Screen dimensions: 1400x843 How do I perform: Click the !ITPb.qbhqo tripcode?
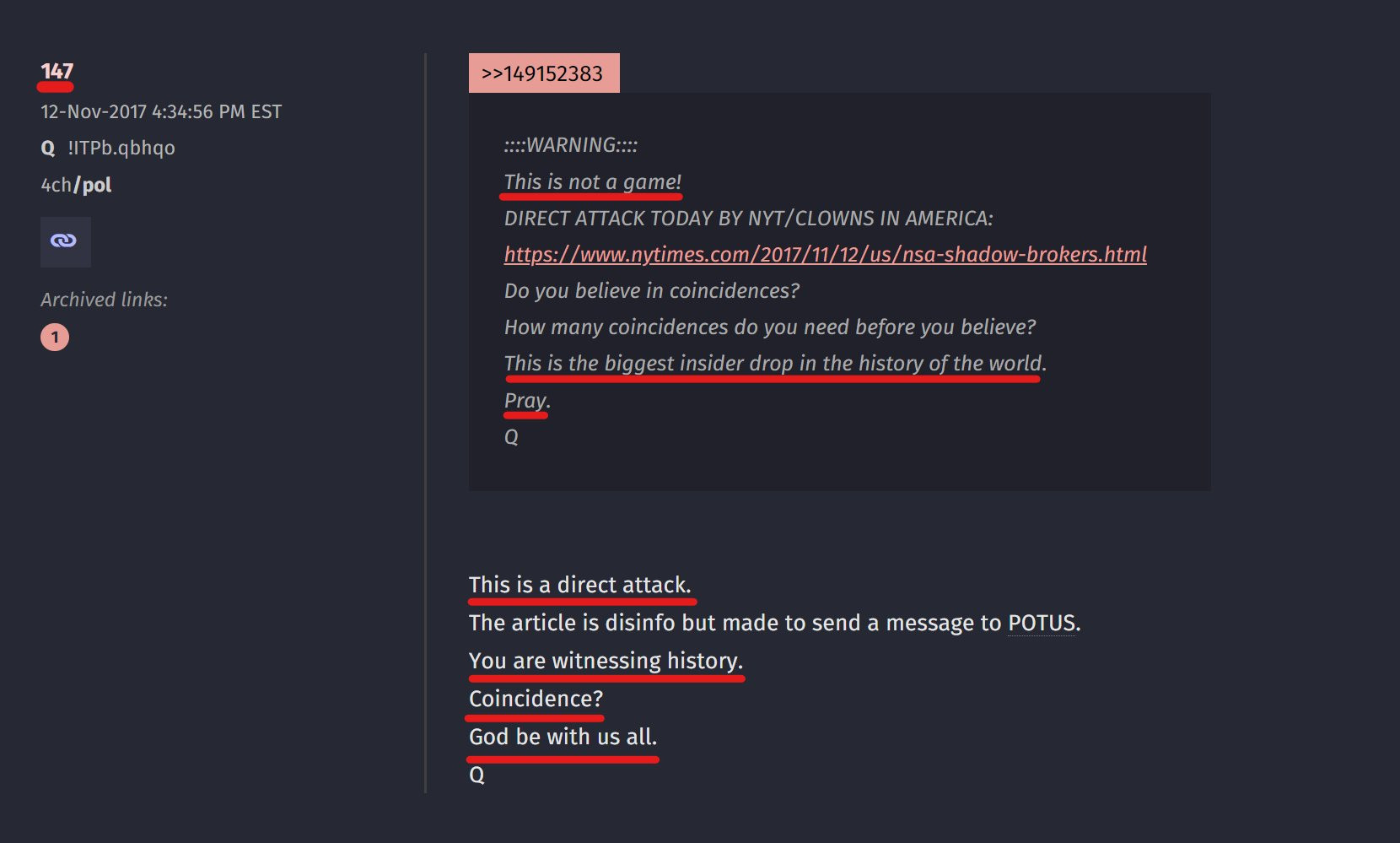[x=121, y=148]
